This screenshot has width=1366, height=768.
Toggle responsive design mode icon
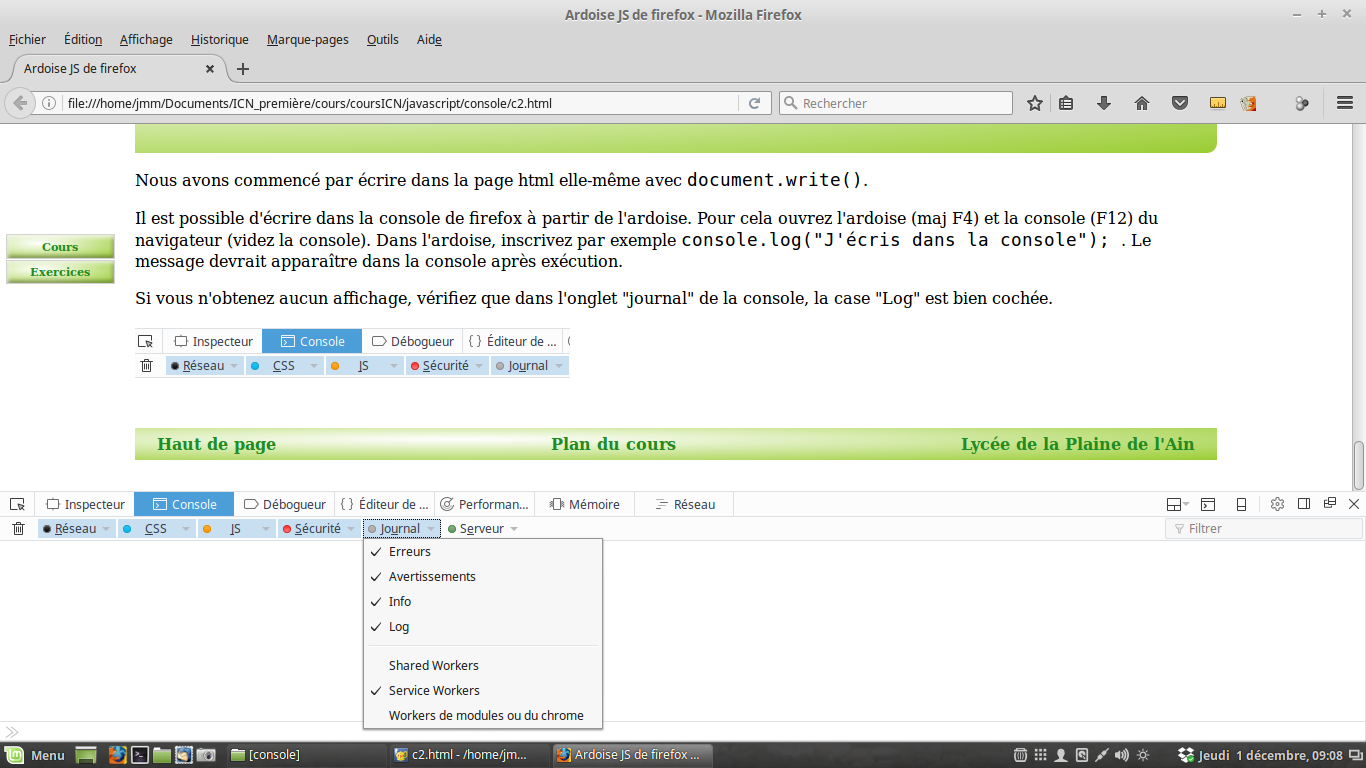click(1241, 504)
